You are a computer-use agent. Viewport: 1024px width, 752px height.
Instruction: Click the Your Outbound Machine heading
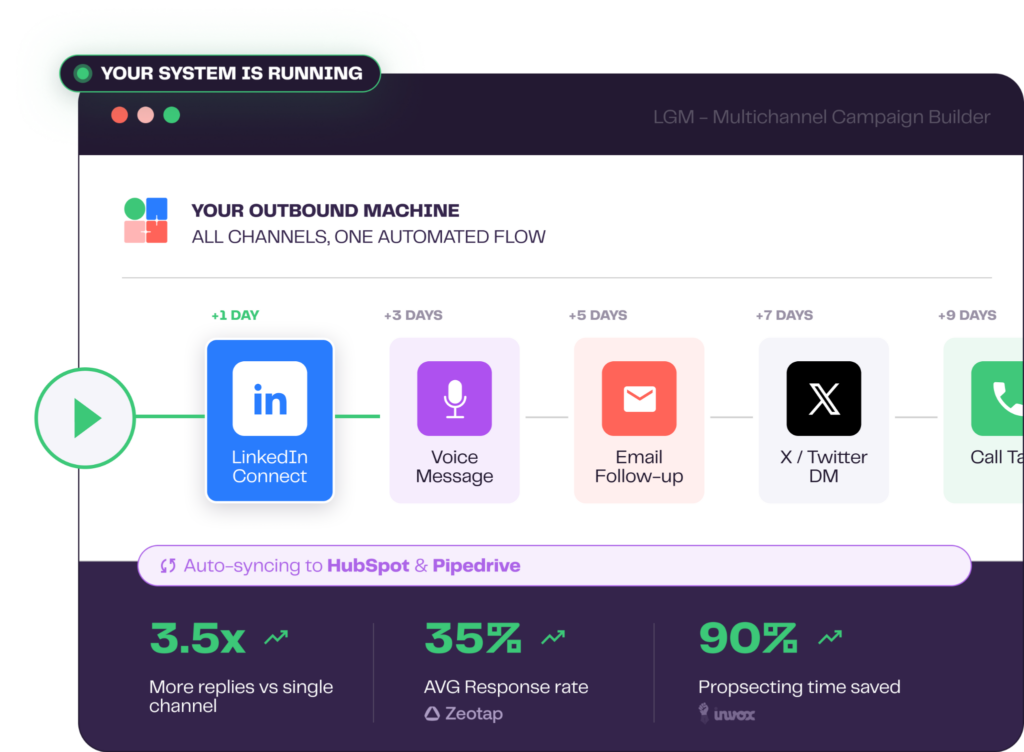[325, 211]
